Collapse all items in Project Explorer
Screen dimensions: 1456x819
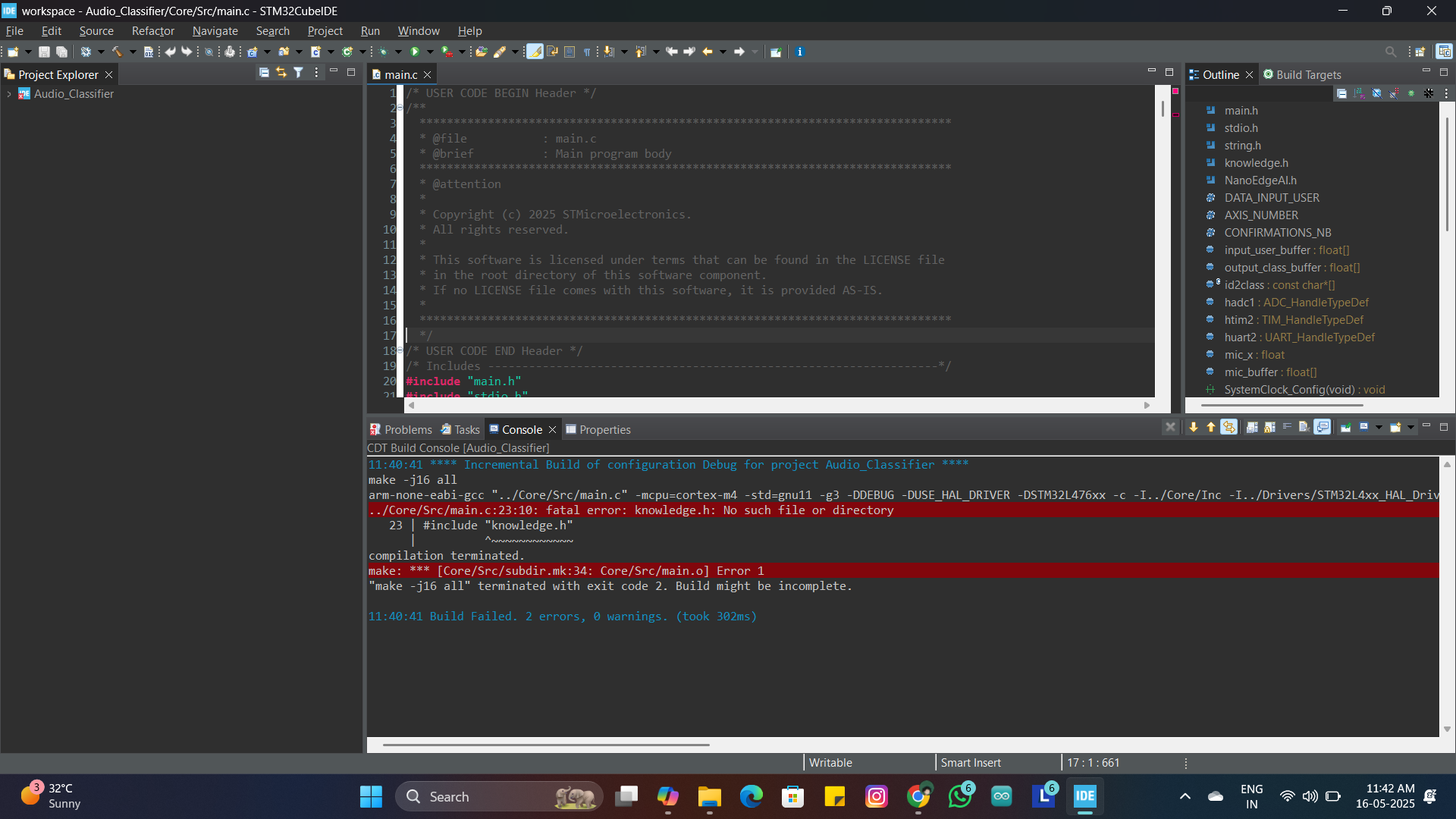(x=264, y=72)
